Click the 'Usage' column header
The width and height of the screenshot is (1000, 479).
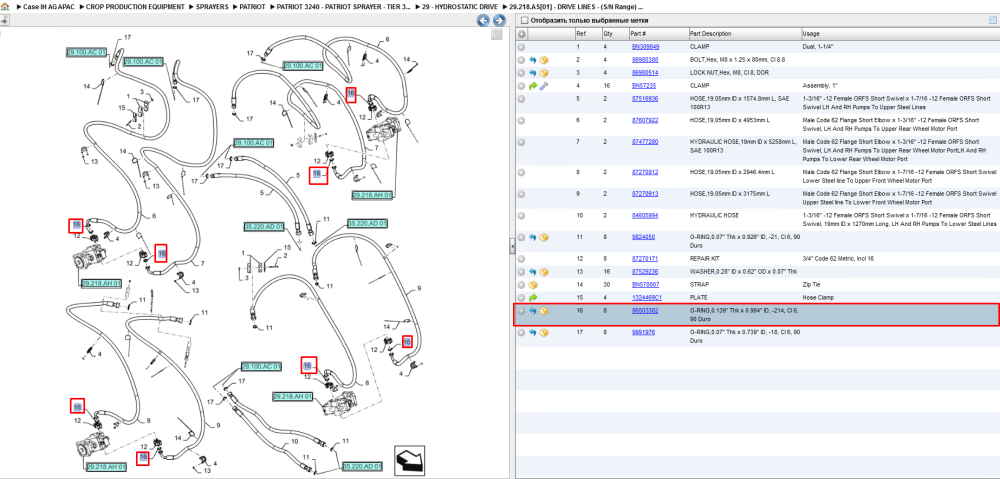(x=899, y=34)
